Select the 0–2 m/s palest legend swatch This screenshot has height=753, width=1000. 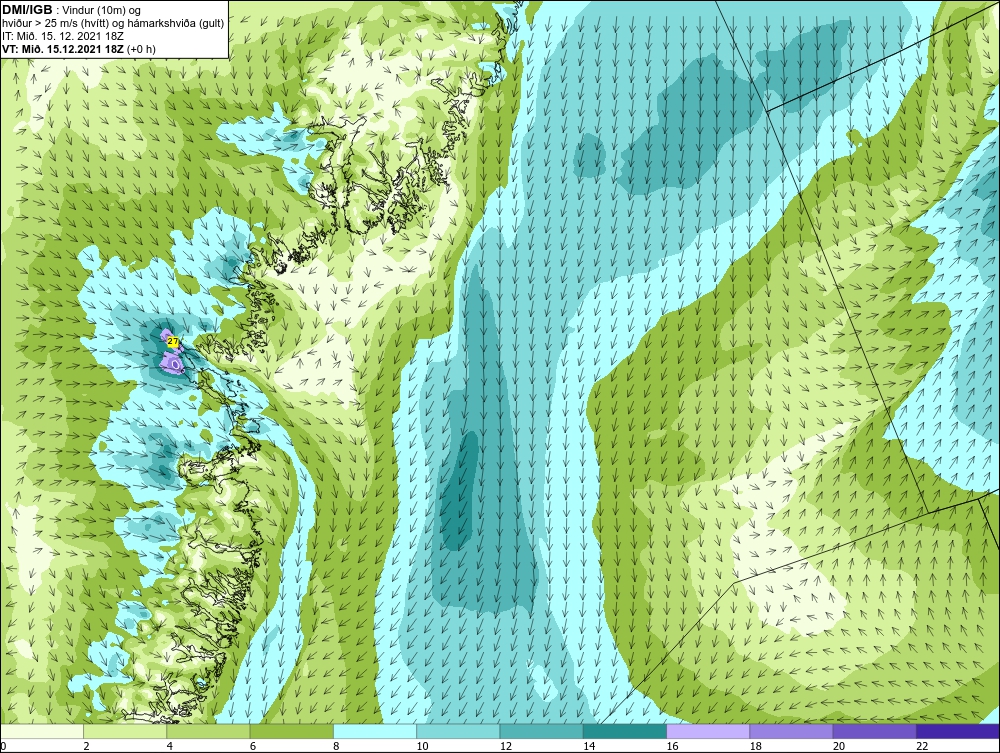[42, 731]
